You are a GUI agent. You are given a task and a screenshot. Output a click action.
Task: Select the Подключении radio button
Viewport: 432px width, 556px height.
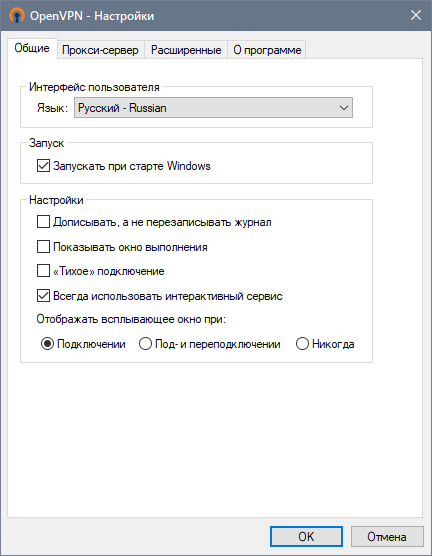point(47,344)
